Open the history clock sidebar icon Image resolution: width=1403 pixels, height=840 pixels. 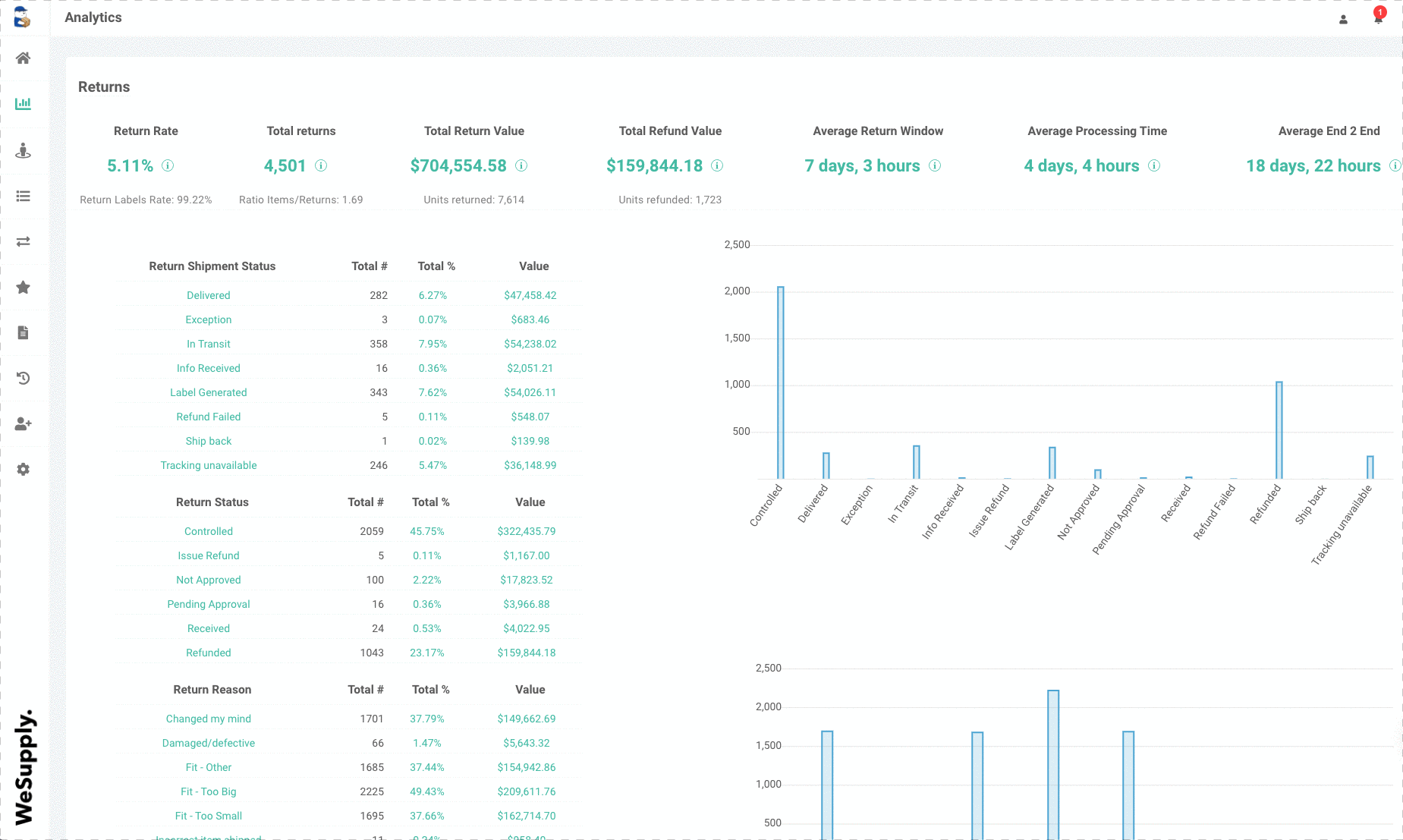coord(24,378)
